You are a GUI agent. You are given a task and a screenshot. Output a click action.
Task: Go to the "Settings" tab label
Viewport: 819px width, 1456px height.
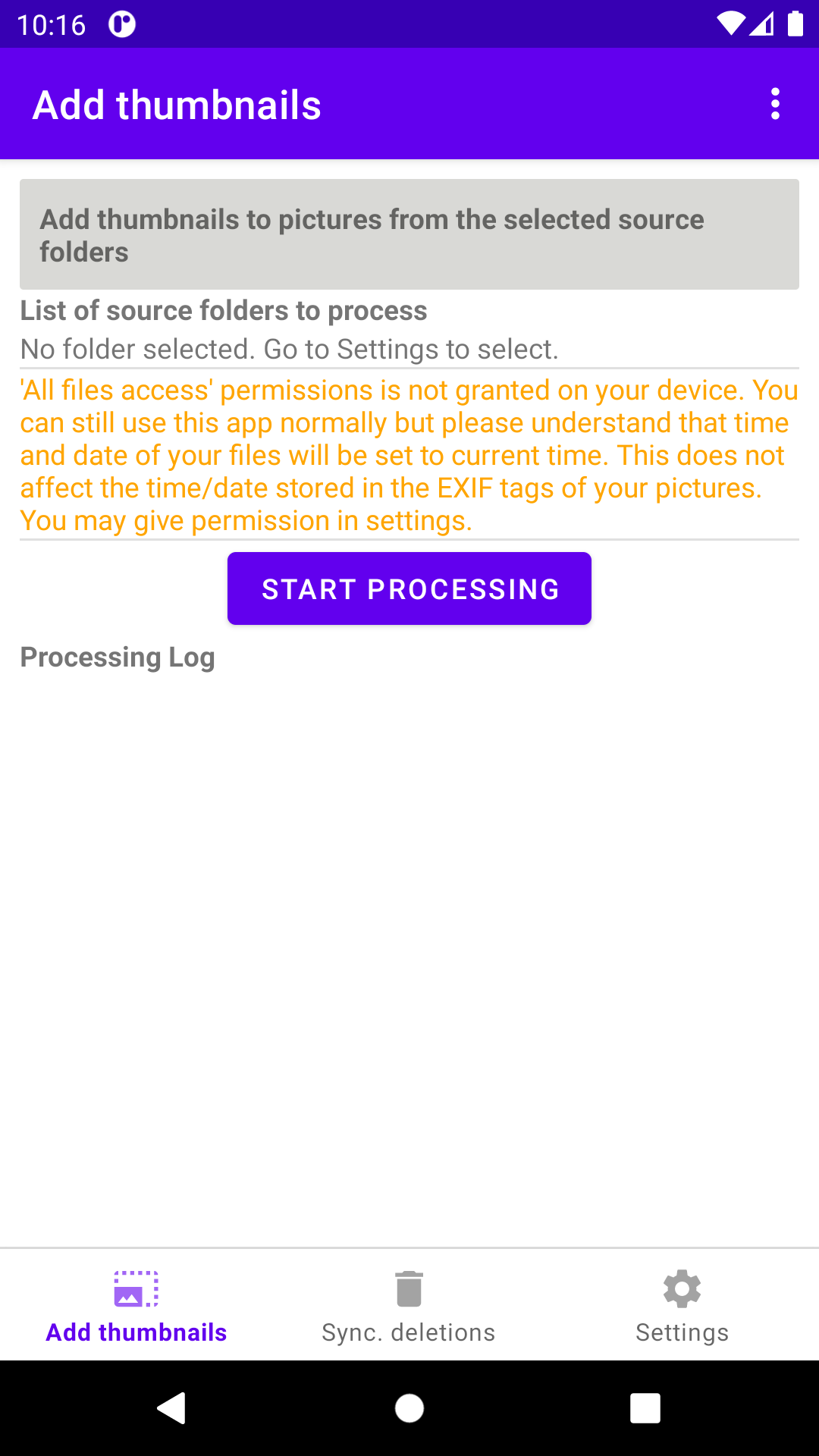(x=682, y=1332)
